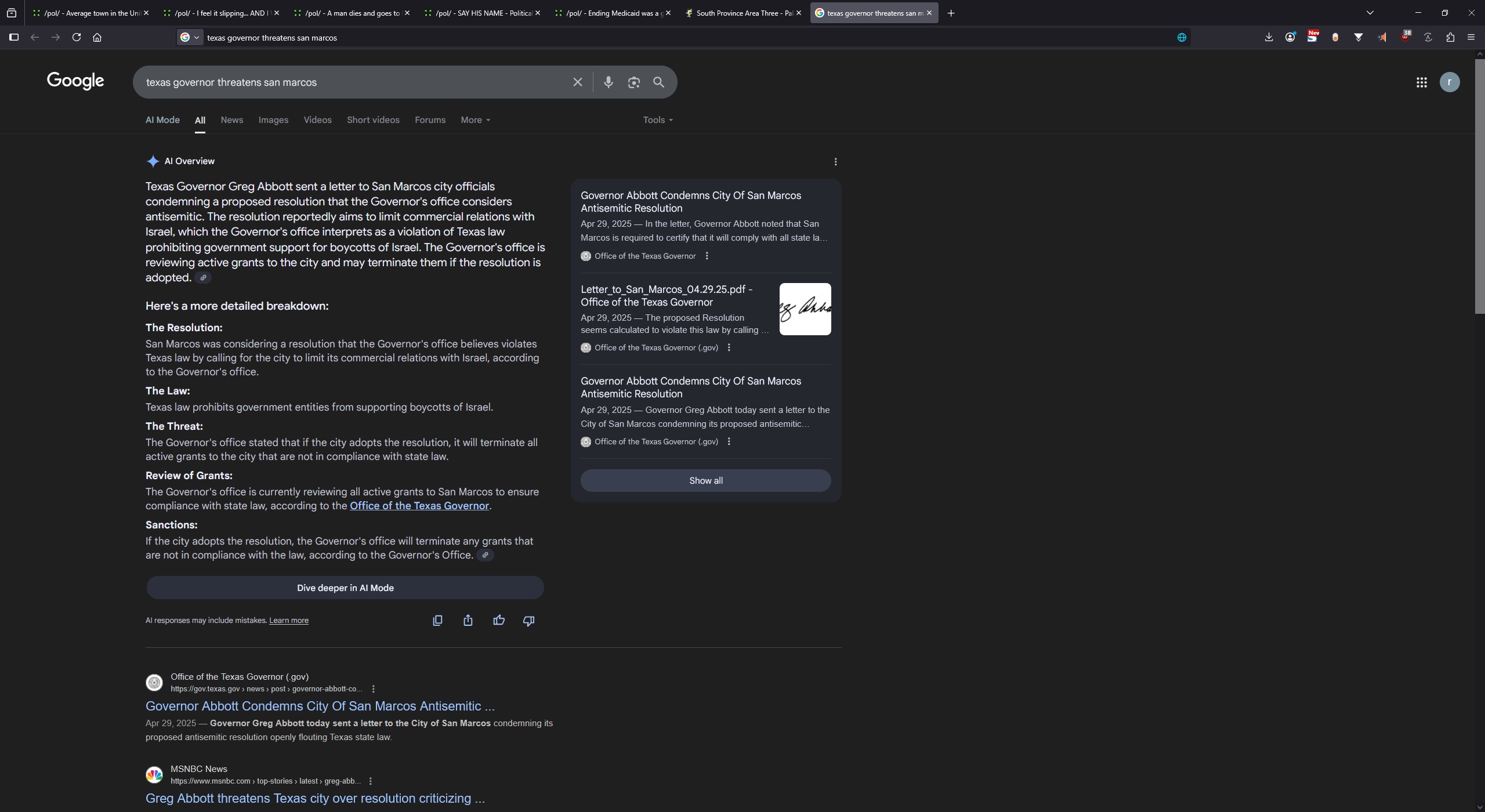Open the list all tabs chevron

tap(1370, 13)
